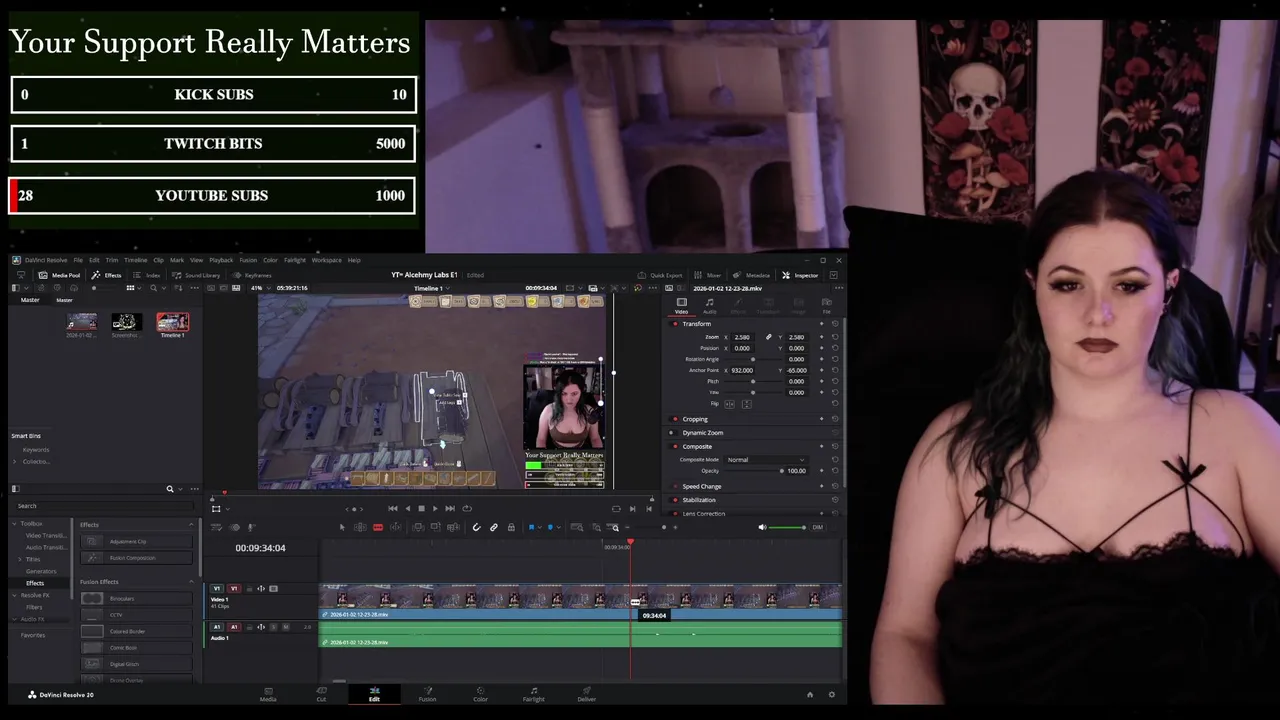Switch to the Color page tab

(480, 693)
